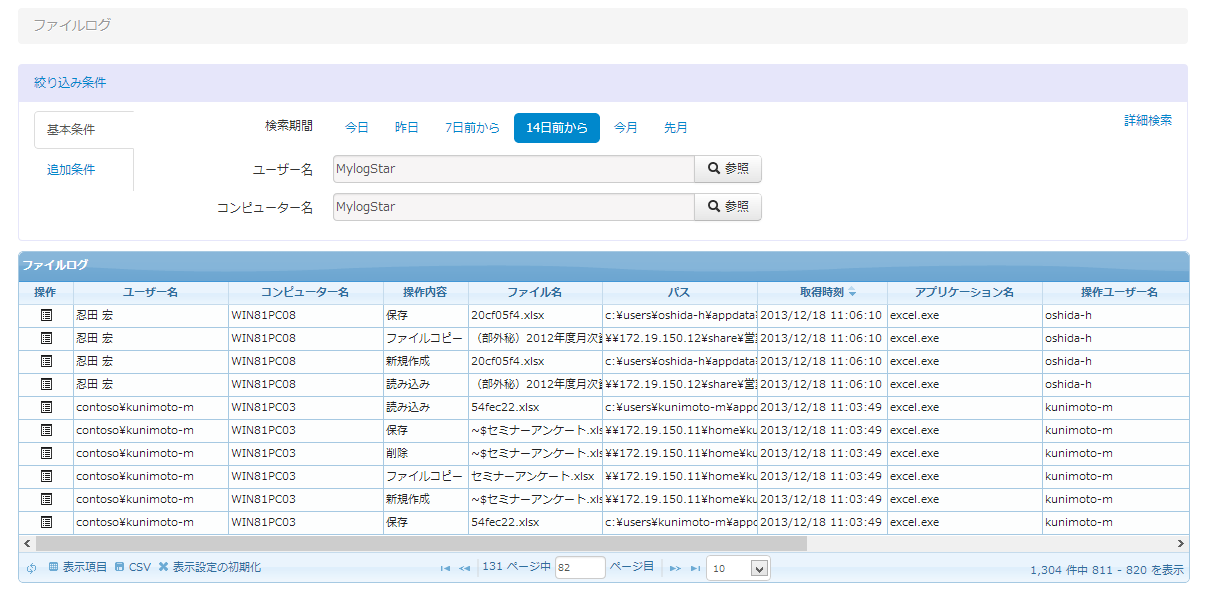Select the 14日前から search period
The width and height of the screenshot is (1206, 590).
click(x=557, y=128)
